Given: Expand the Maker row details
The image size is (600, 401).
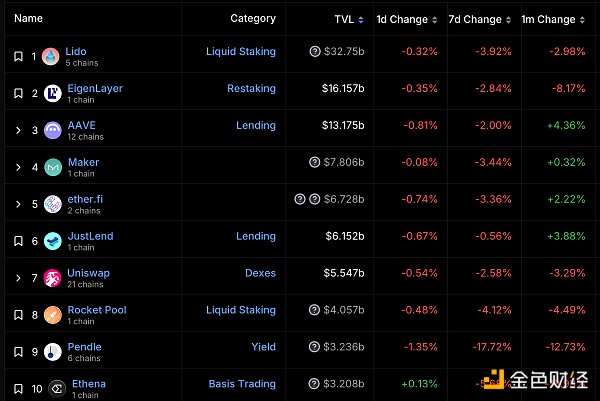Looking at the screenshot, I should click(18, 167).
